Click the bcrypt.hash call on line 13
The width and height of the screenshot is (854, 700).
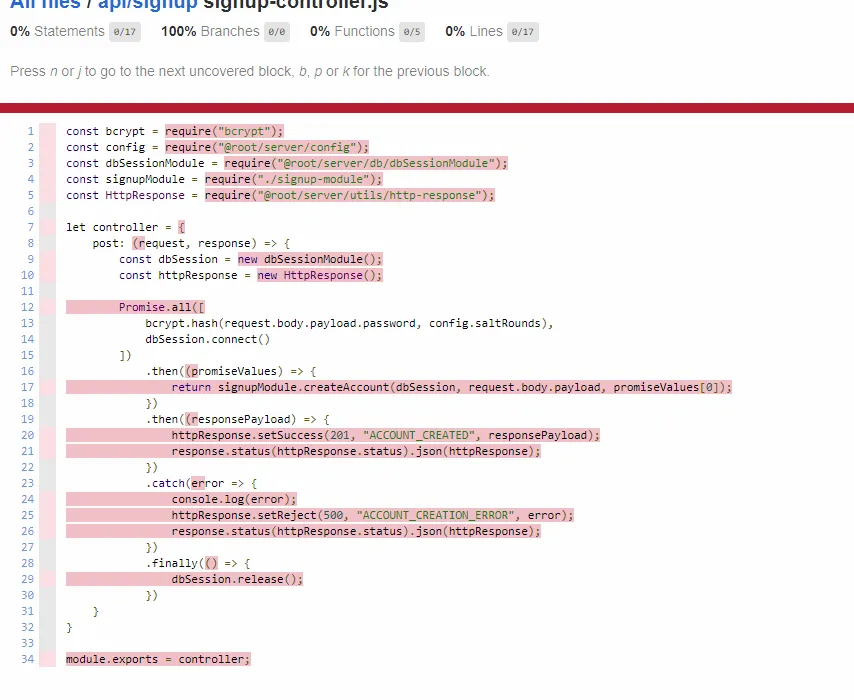click(x=349, y=323)
